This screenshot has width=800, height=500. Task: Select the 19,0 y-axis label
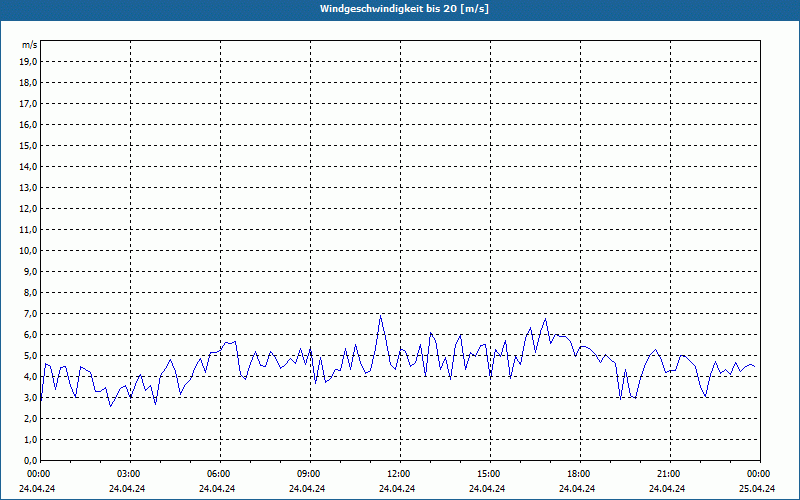point(28,62)
